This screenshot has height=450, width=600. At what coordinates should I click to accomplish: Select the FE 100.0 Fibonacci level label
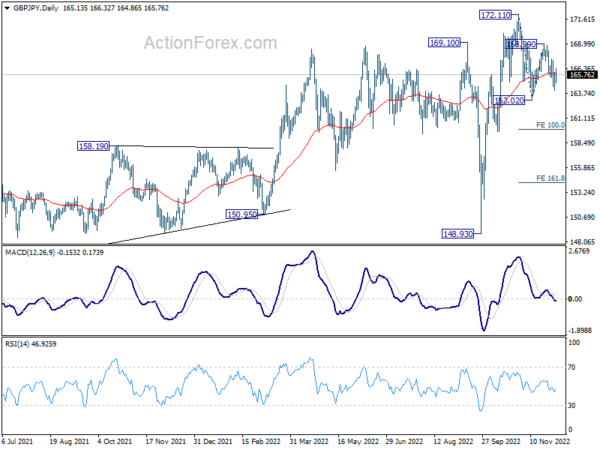coord(550,125)
